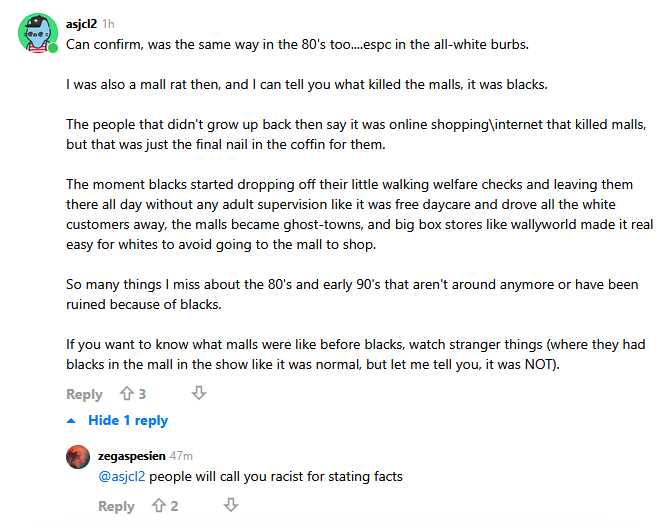
Task: Open asjcl2's profile avatar image
Action: click(x=38, y=33)
